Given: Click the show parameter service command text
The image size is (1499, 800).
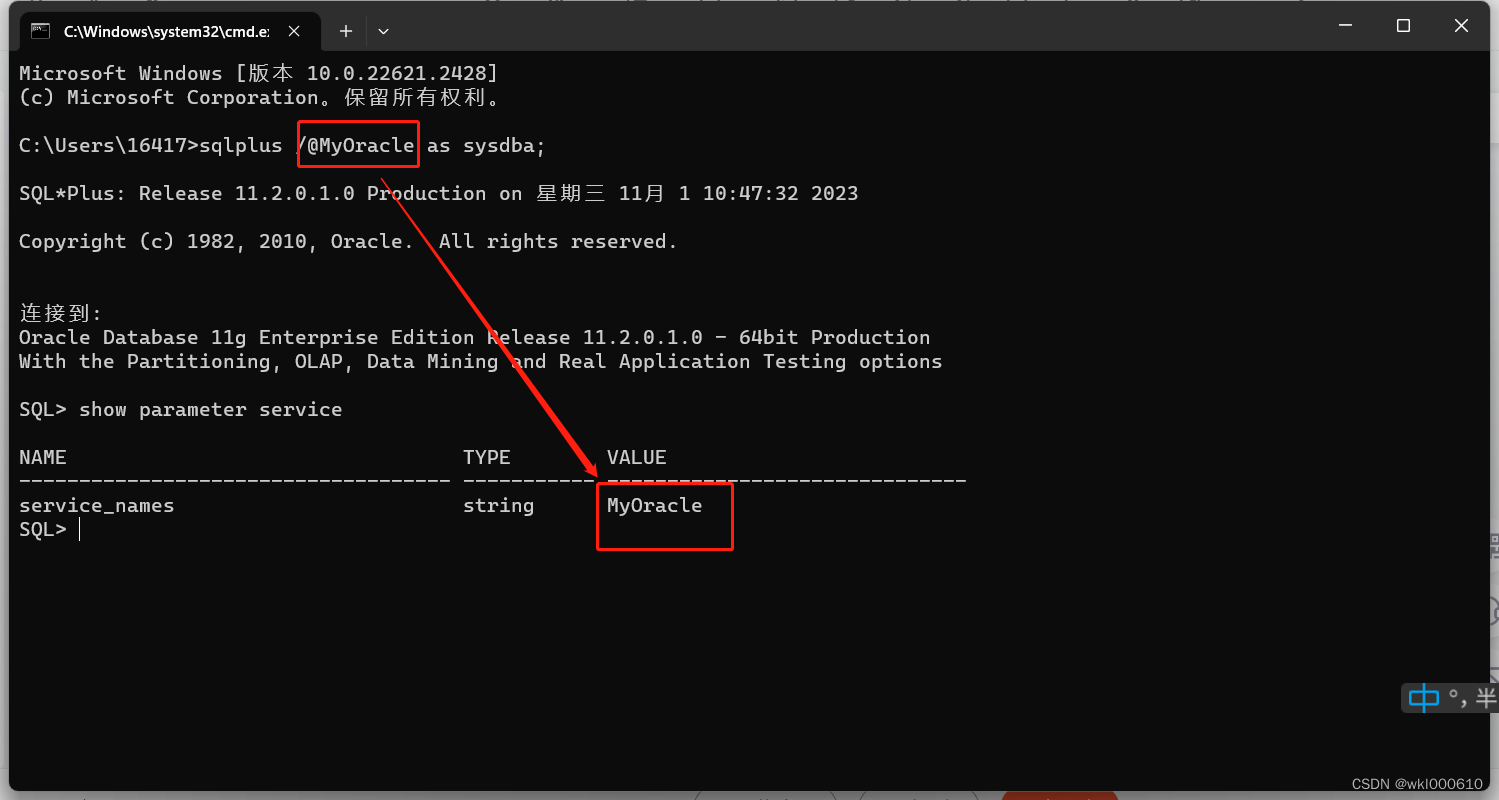Looking at the screenshot, I should pyautogui.click(x=210, y=408).
